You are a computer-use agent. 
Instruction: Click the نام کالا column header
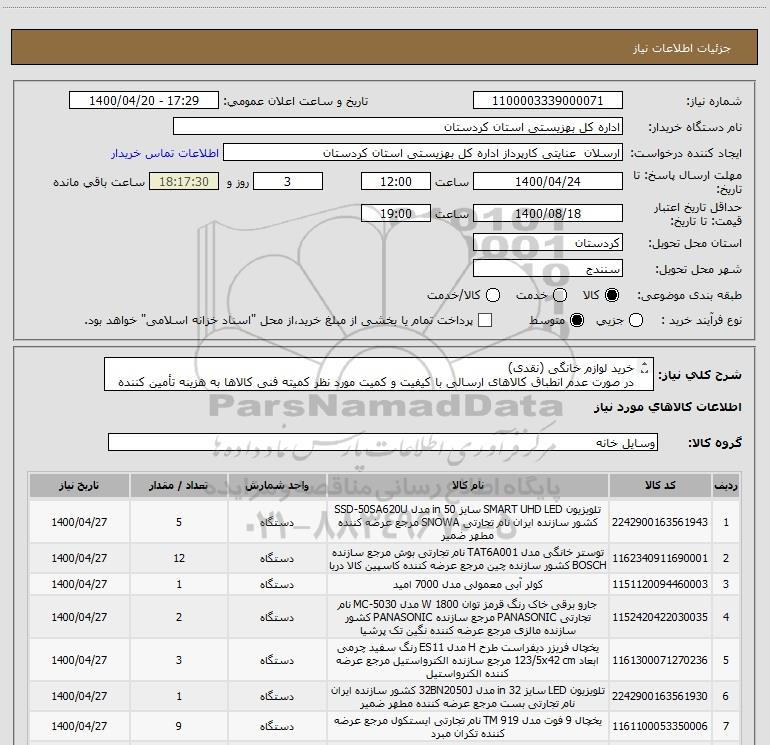coord(468,485)
